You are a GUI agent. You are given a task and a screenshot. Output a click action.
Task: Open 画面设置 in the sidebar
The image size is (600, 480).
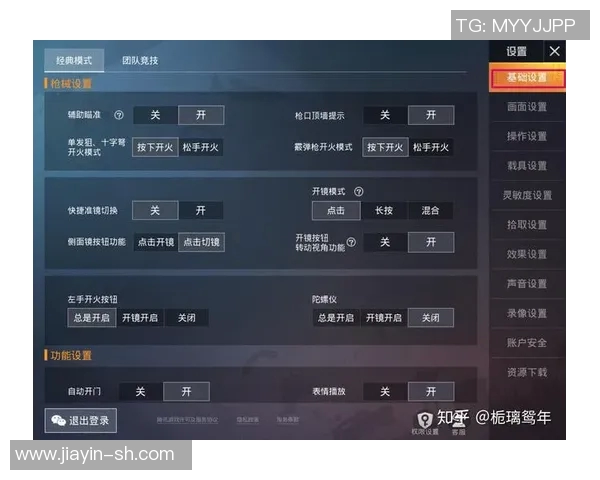click(x=527, y=107)
